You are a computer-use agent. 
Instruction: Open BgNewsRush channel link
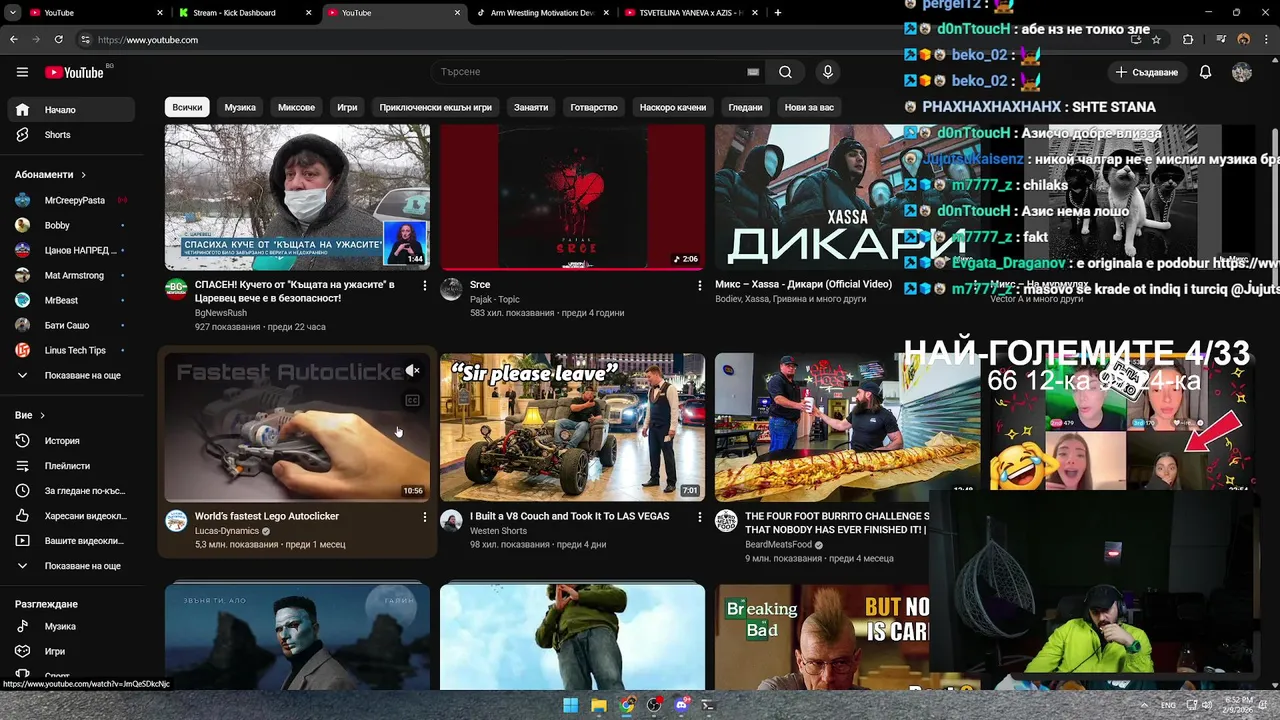coord(221,313)
